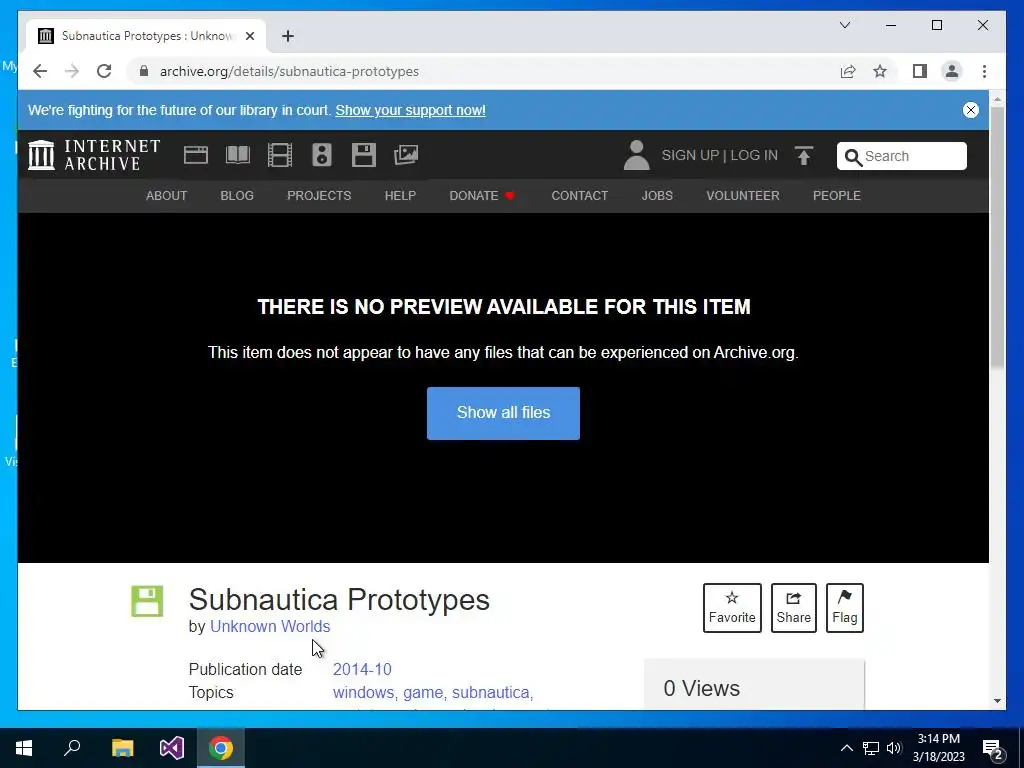Click the Show all files button
Image resolution: width=1024 pixels, height=768 pixels.
point(504,413)
